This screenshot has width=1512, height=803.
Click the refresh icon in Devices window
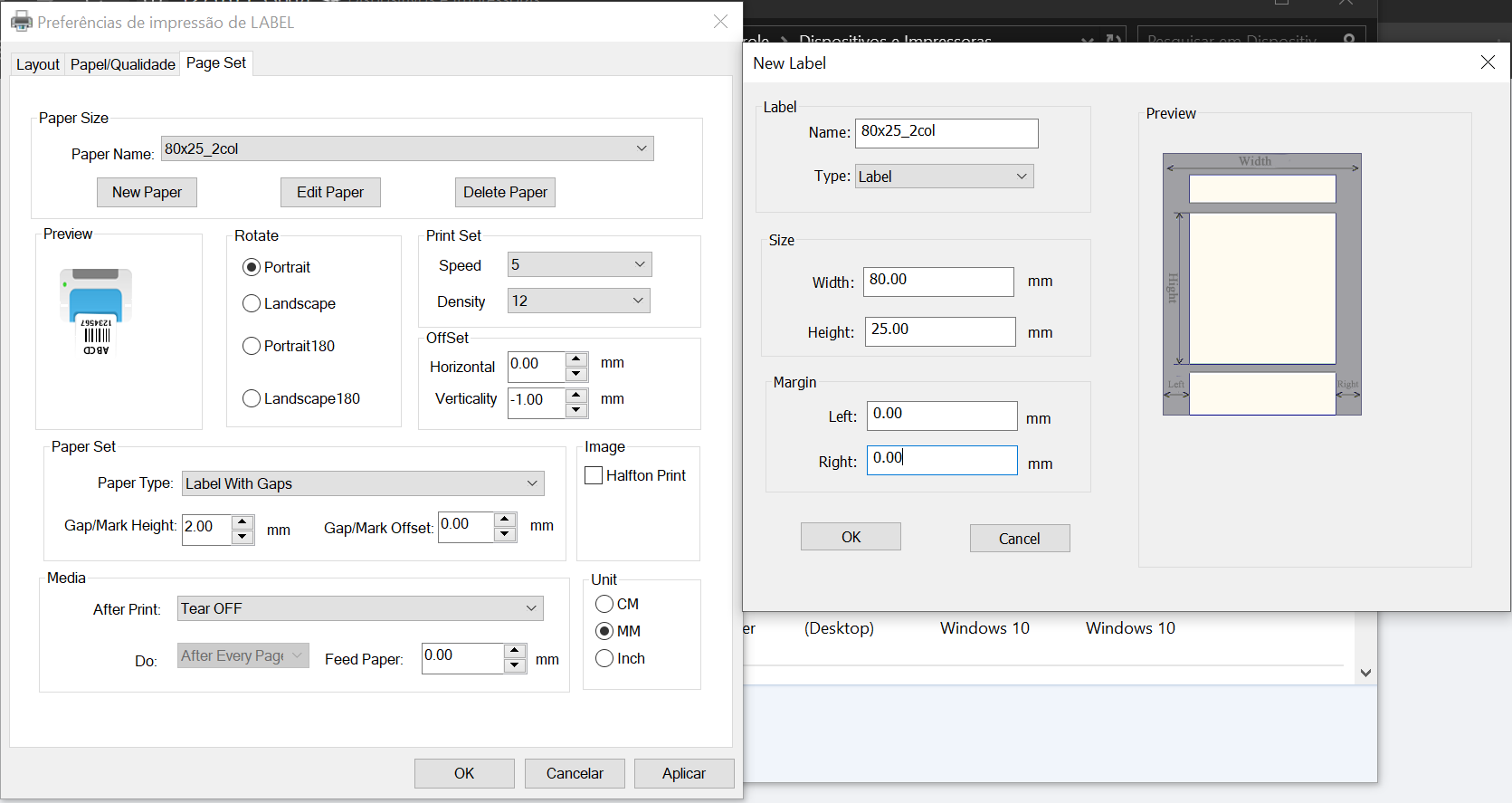(x=1114, y=39)
